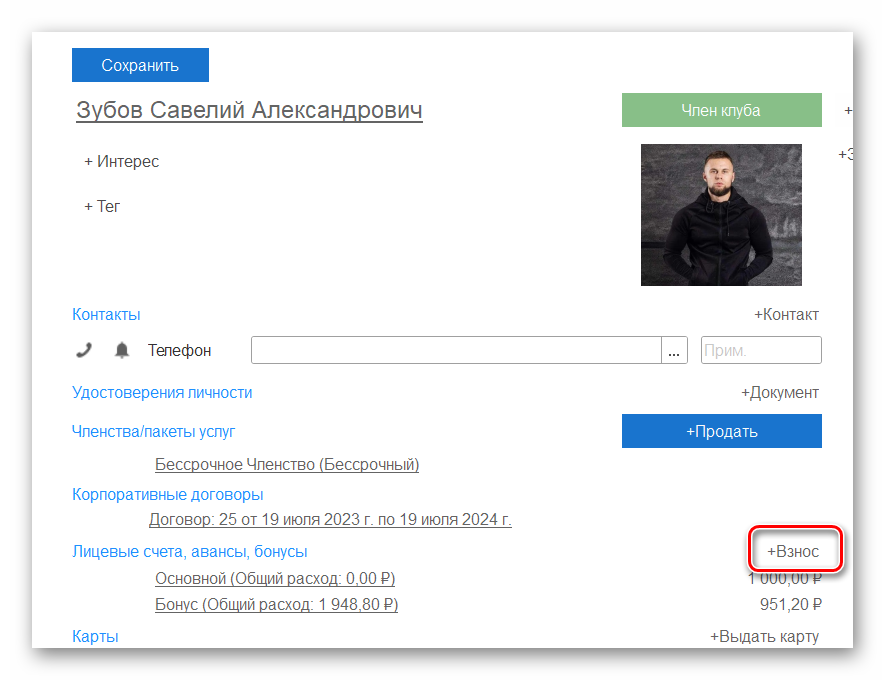Add an interest with + Интерес
This screenshot has width=885, height=680.
[x=121, y=161]
